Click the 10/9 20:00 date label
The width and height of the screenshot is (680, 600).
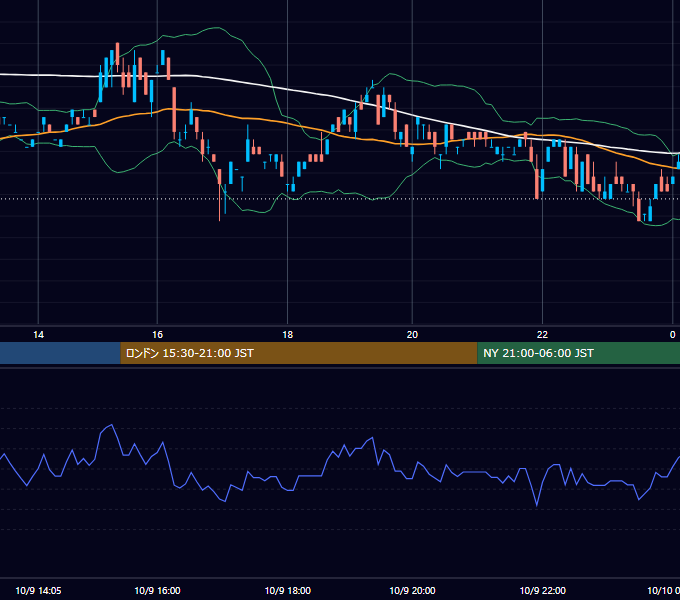(x=412, y=590)
